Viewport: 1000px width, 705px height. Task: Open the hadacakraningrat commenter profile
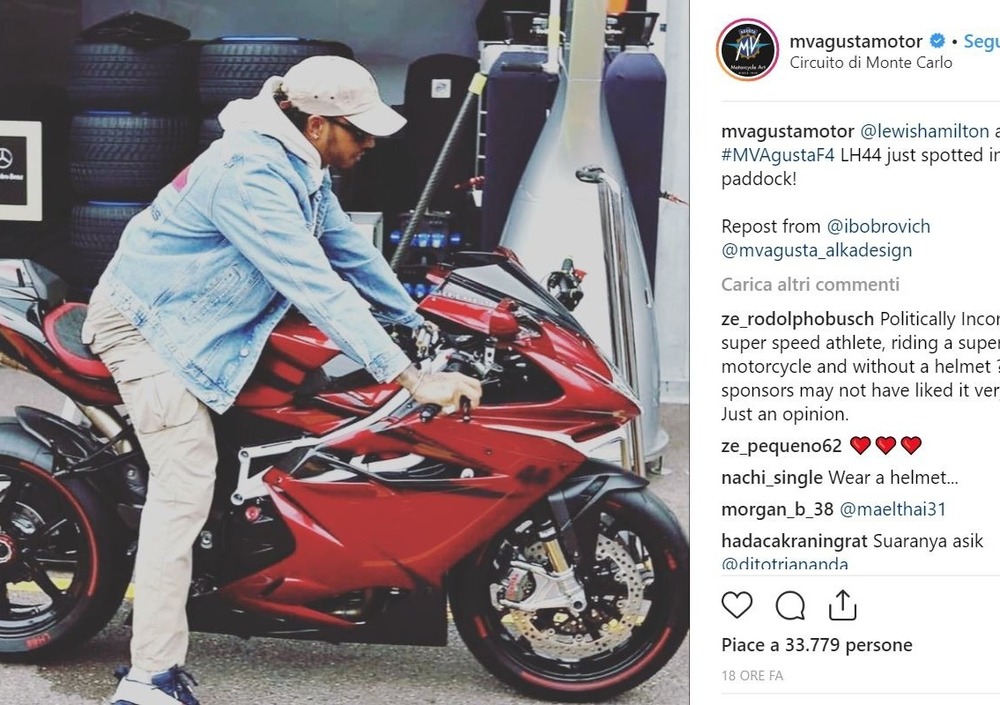pyautogui.click(x=794, y=541)
